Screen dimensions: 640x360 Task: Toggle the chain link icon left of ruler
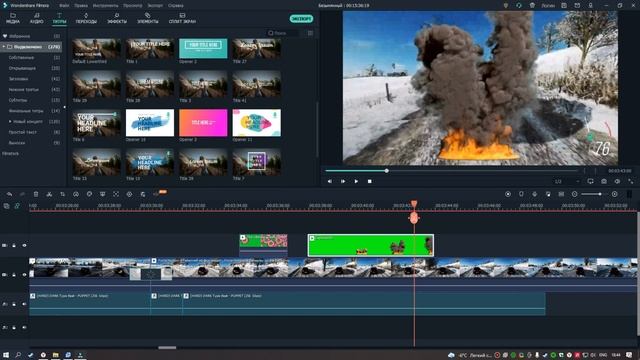coord(17,206)
